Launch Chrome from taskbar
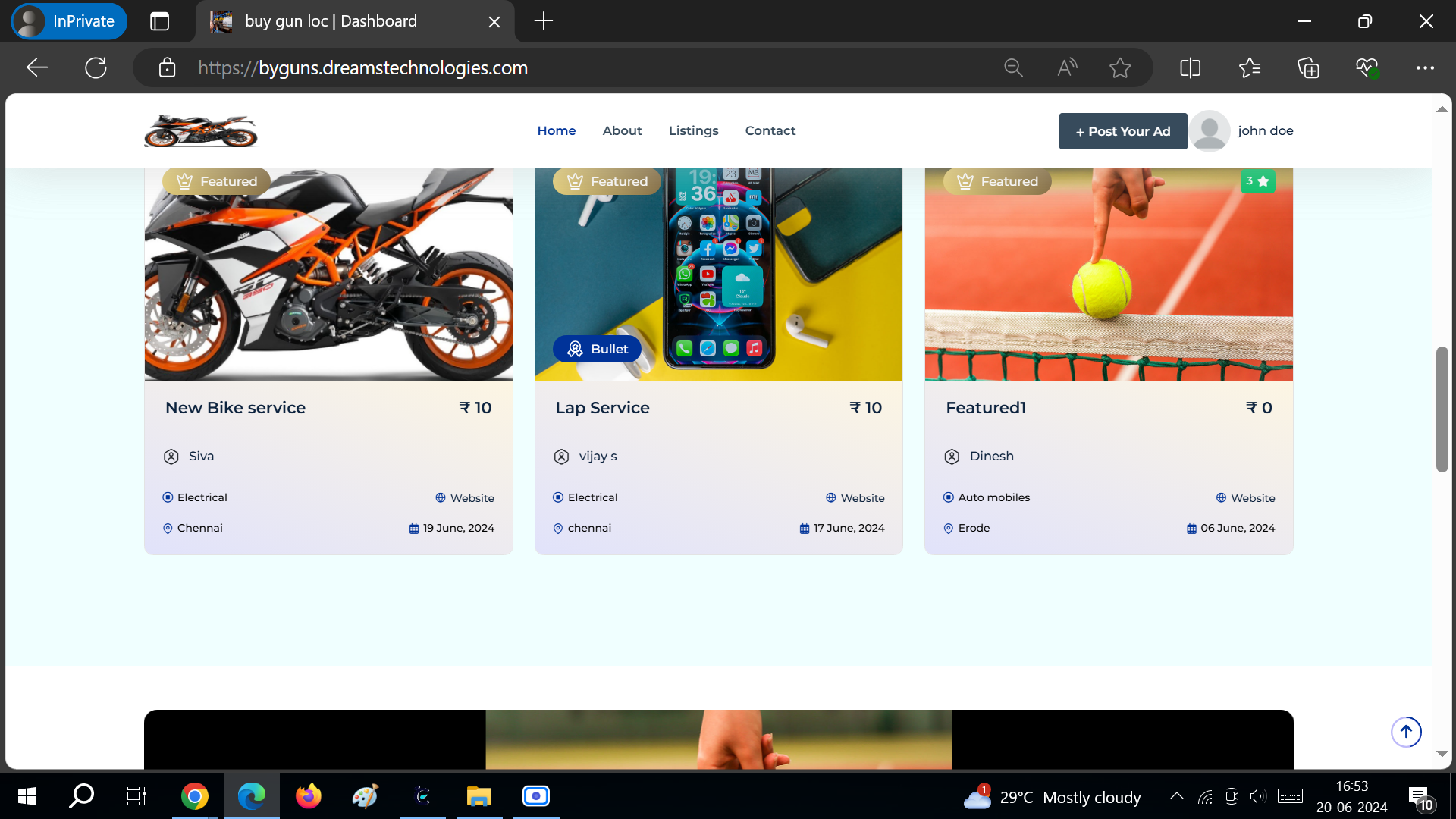Viewport: 1456px width, 819px height. pos(195,796)
